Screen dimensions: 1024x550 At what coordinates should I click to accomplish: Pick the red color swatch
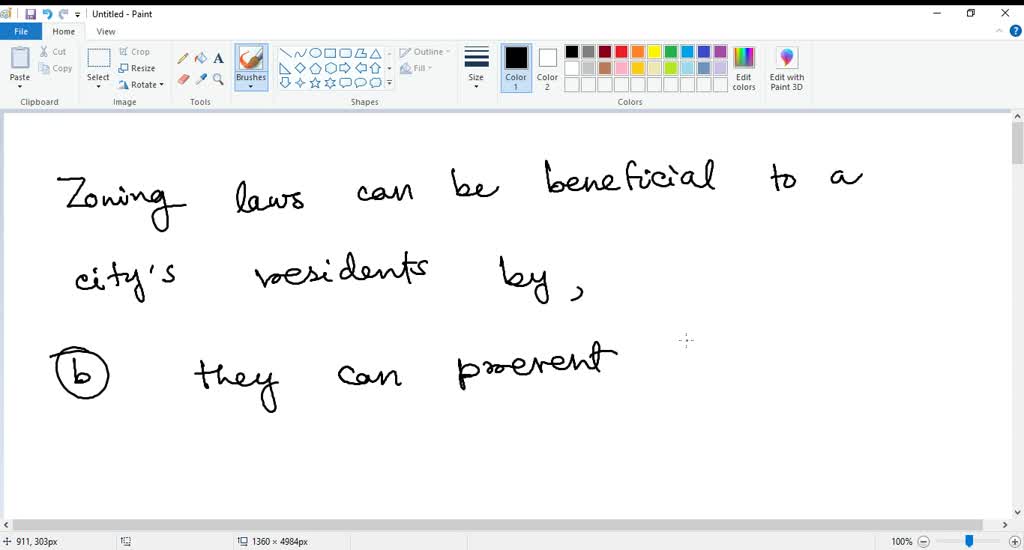(621, 52)
